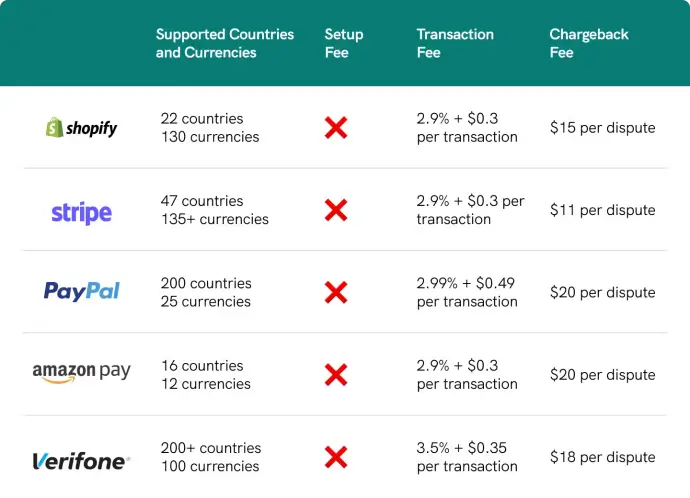Click Shopify's 22 countries, 130 currencies text
This screenshot has height=498, width=690.
[x=210, y=127]
